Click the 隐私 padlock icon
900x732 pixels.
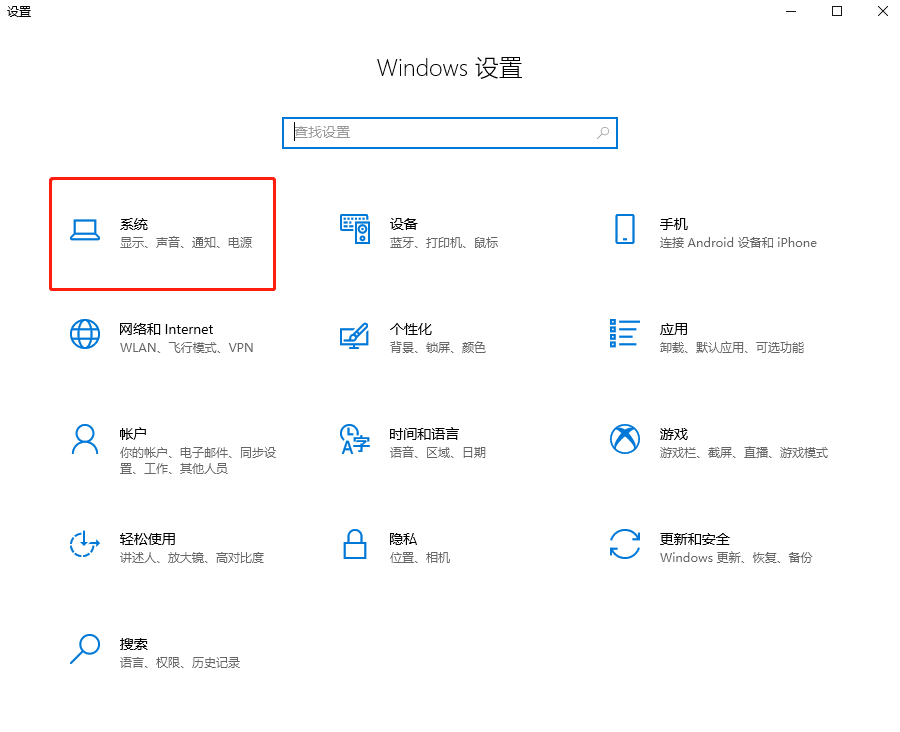click(x=355, y=544)
